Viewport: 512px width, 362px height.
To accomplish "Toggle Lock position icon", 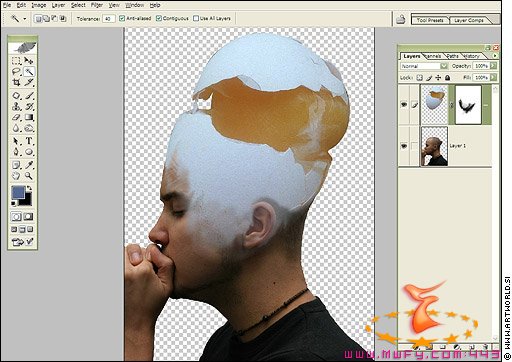I will pos(438,78).
